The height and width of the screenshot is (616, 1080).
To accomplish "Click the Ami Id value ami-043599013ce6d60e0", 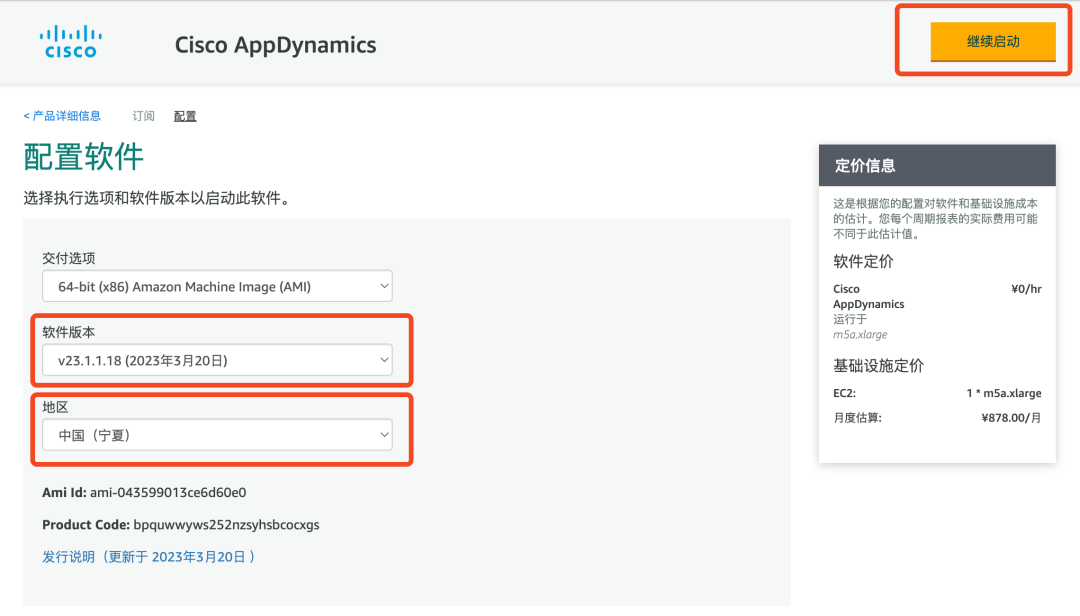I will 168,493.
